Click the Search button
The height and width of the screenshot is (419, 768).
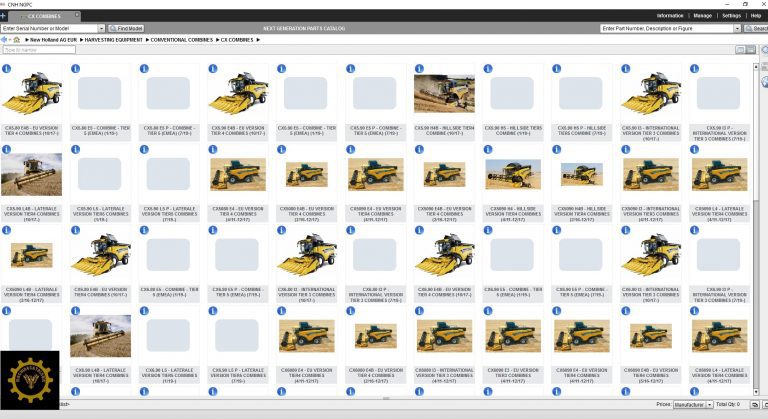point(756,28)
